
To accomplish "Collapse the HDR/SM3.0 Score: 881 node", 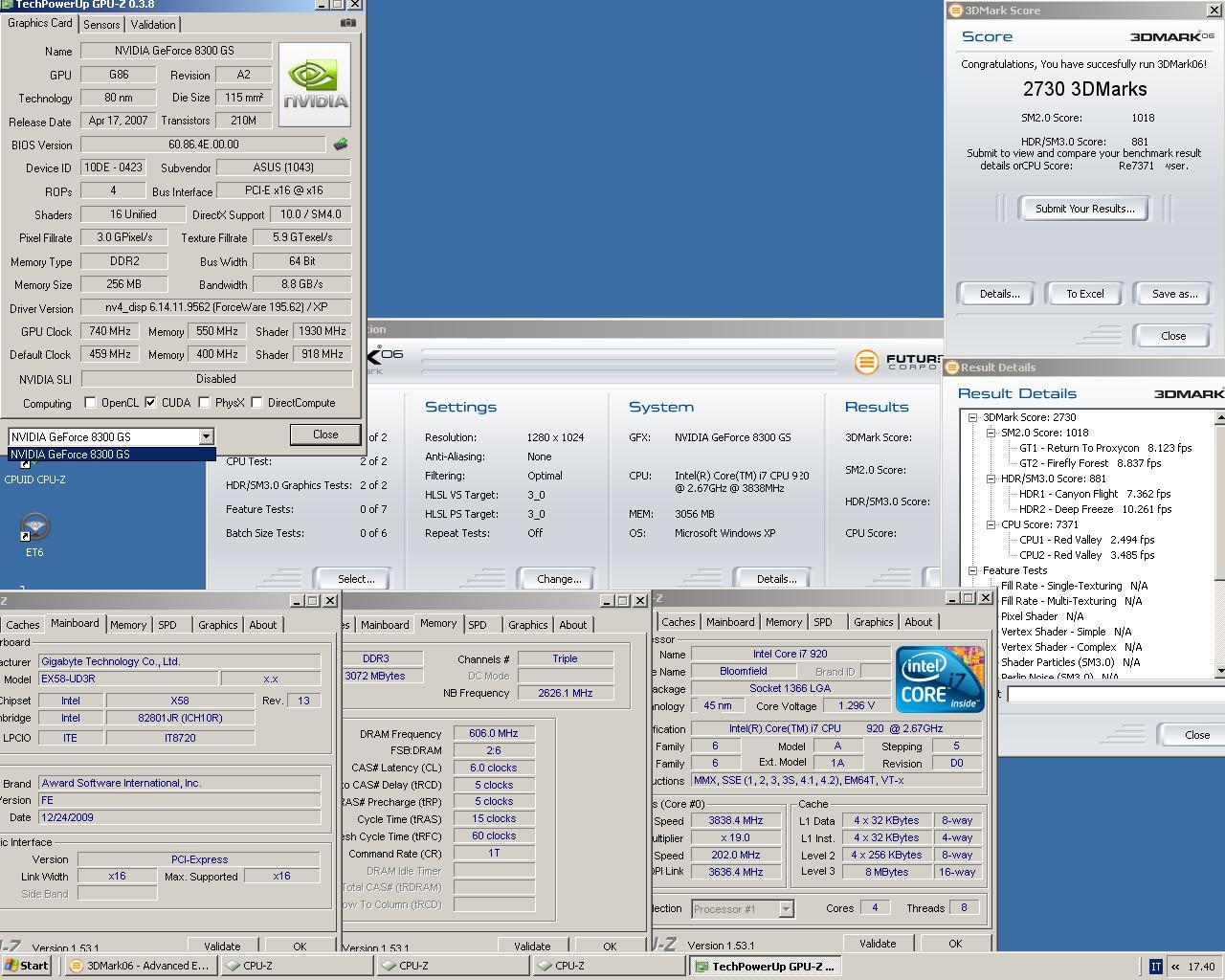I will tap(991, 479).
